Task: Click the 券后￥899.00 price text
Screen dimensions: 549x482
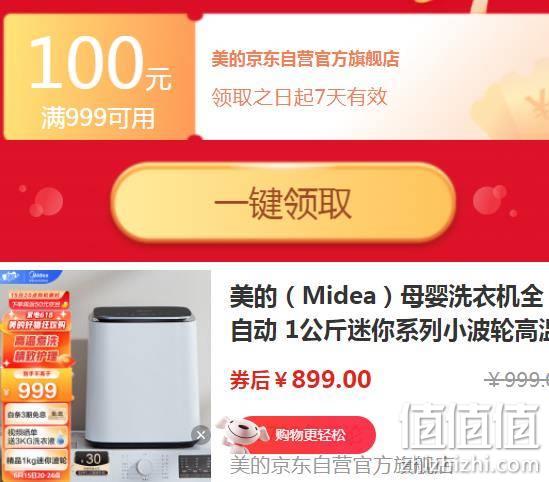Action: click(300, 379)
